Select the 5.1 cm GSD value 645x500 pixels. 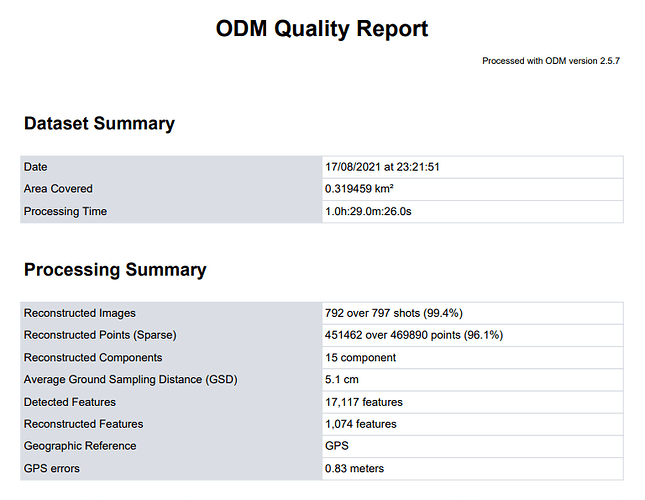[341, 379]
